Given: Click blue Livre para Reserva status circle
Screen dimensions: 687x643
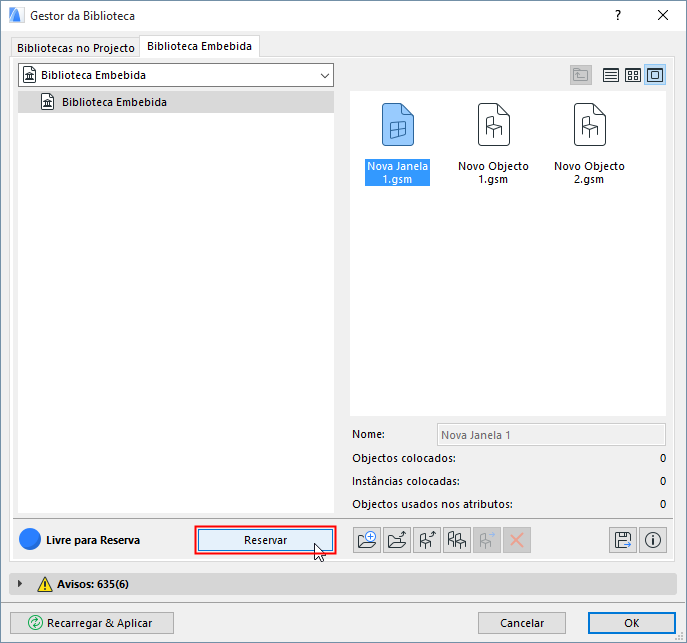Looking at the screenshot, I should [30, 539].
